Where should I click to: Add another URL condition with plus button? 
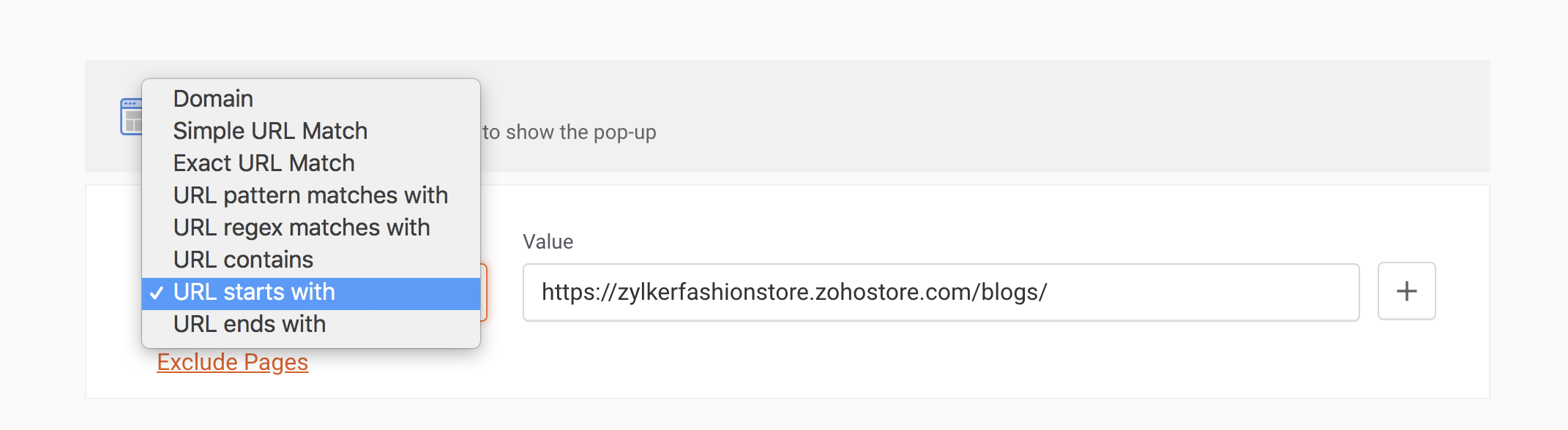1406,291
